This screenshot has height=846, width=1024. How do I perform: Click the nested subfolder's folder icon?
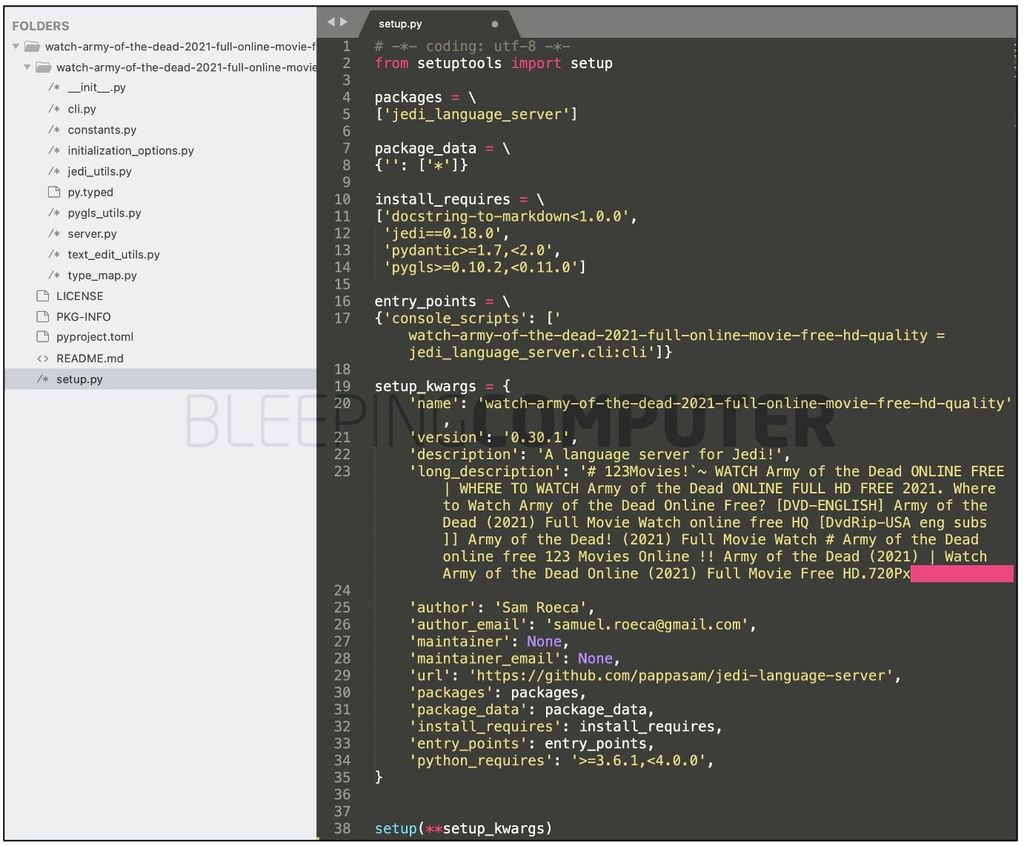click(42, 67)
